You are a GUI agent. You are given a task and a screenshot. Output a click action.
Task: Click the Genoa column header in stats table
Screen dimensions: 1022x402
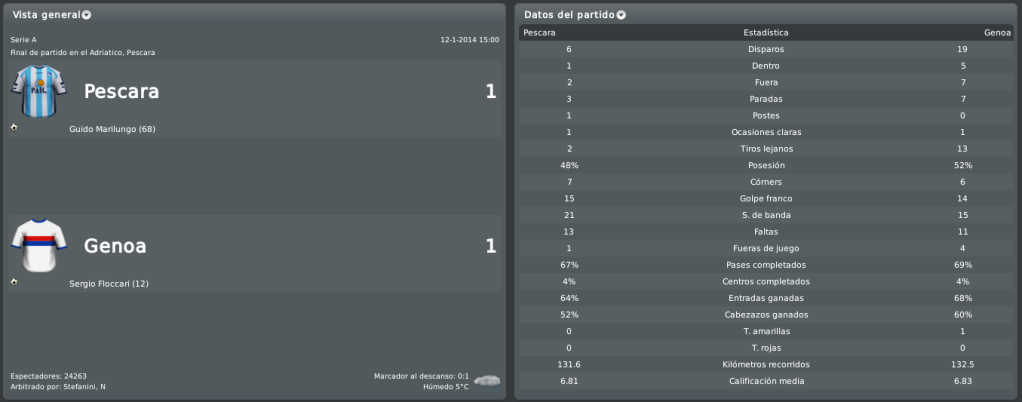pos(997,33)
